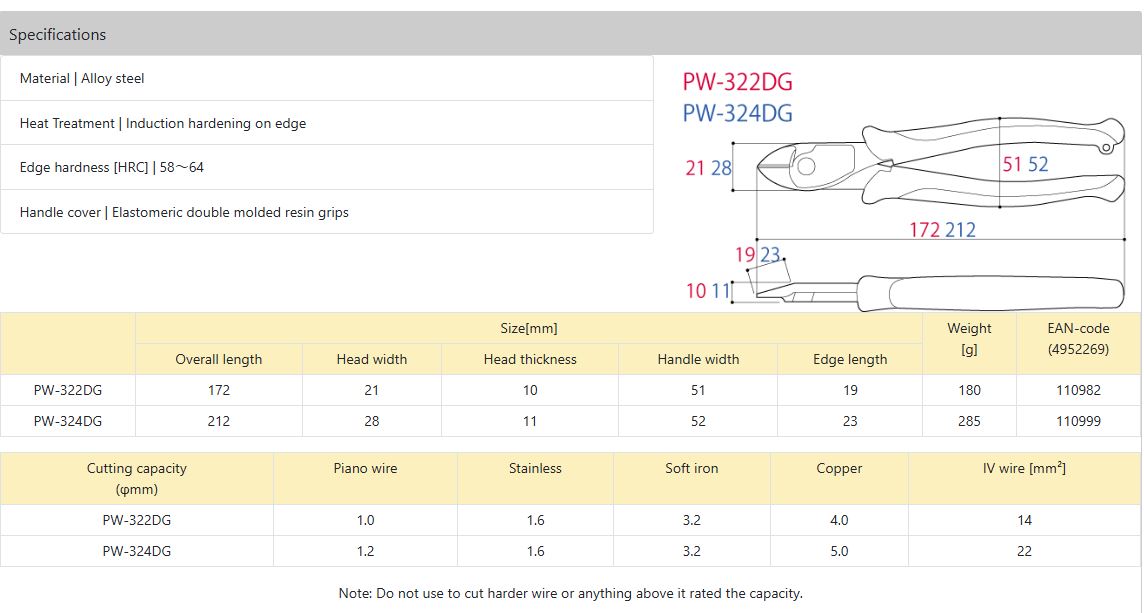Click the Specifications section header
Screen dimensions: 1144x613
pyautogui.click(x=58, y=35)
